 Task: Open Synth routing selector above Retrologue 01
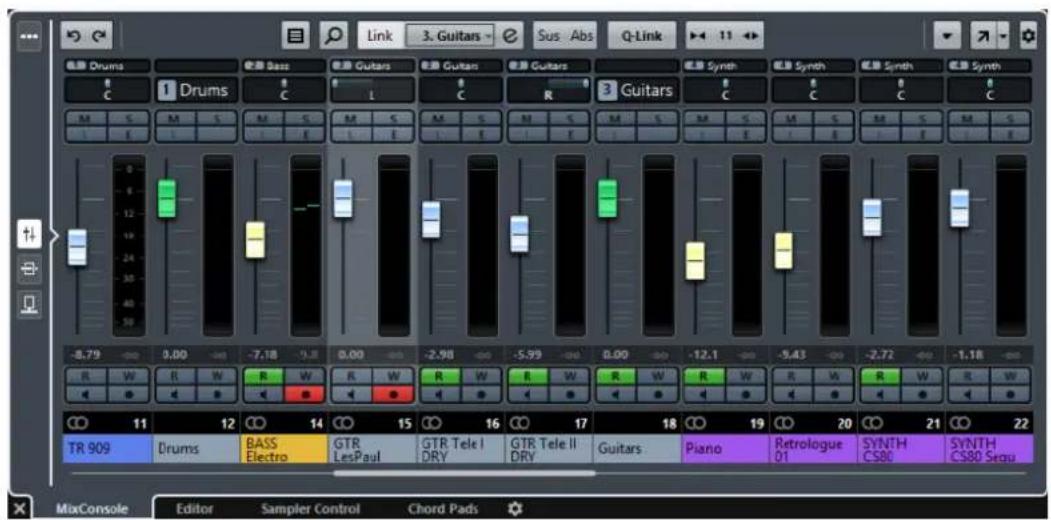pos(812,66)
